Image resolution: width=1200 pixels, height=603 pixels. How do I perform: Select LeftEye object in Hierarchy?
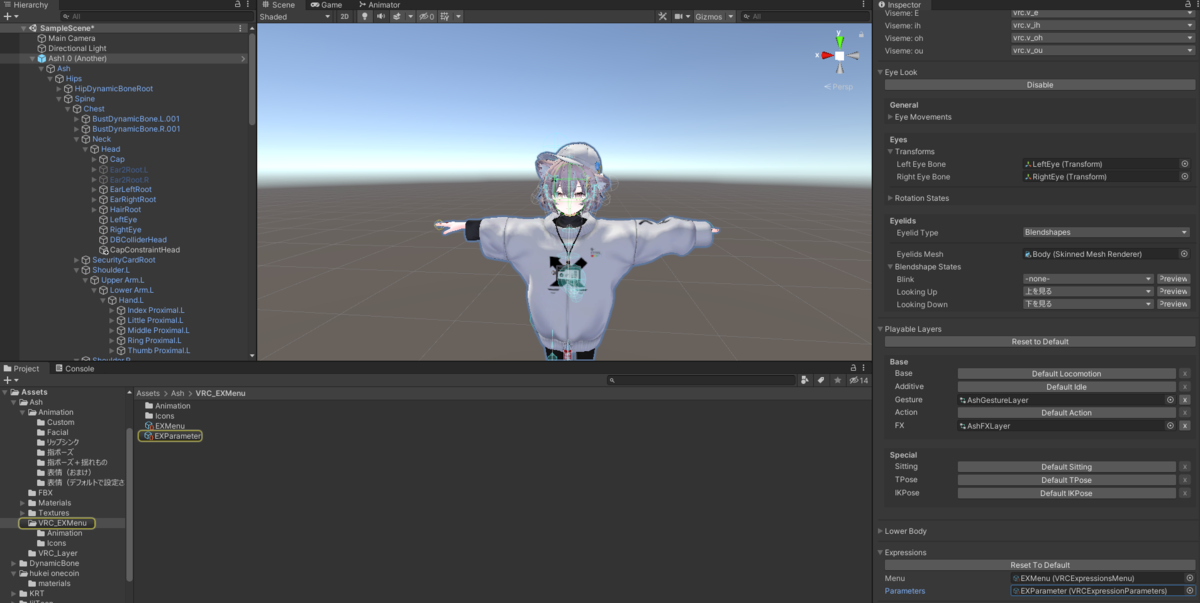click(x=116, y=219)
